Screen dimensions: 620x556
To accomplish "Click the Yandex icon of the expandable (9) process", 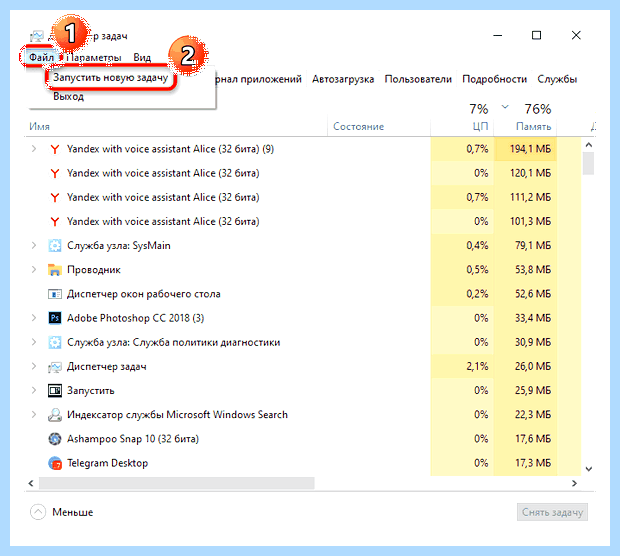I will [55, 149].
